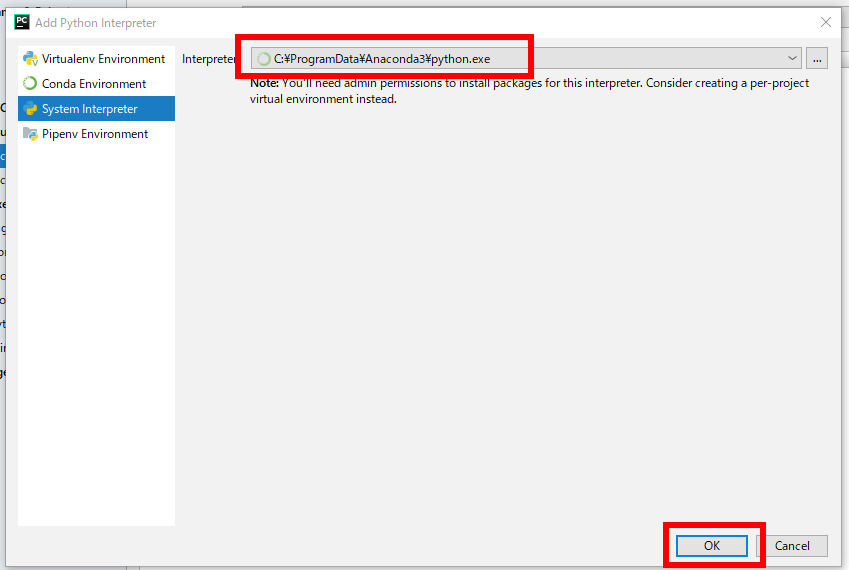The height and width of the screenshot is (570, 849).
Task: Click the PyCharm logo in title bar
Action: pyautogui.click(x=22, y=22)
